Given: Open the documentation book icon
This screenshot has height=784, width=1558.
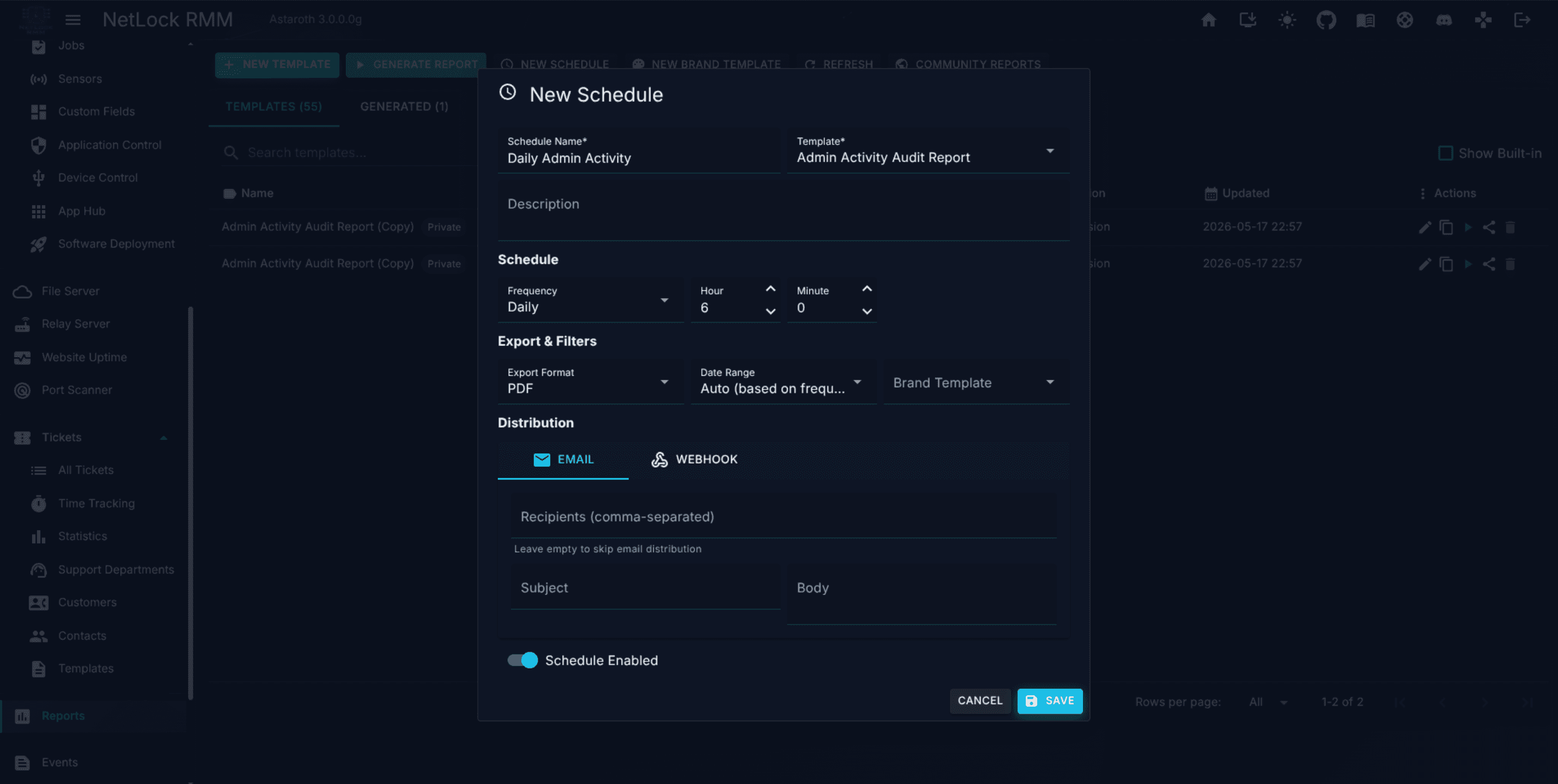Looking at the screenshot, I should tap(1366, 20).
